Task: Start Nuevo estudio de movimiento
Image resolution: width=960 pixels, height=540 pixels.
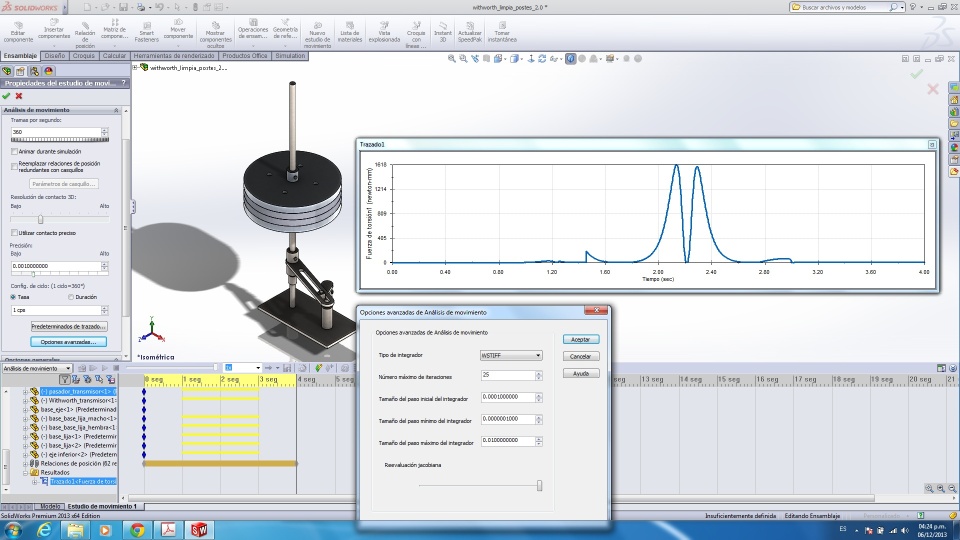Action: (x=317, y=34)
